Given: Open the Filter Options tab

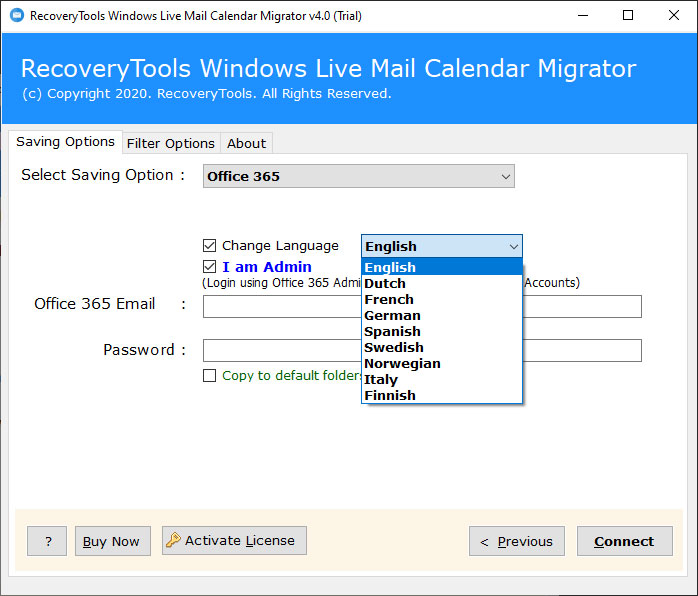Looking at the screenshot, I should (x=171, y=143).
